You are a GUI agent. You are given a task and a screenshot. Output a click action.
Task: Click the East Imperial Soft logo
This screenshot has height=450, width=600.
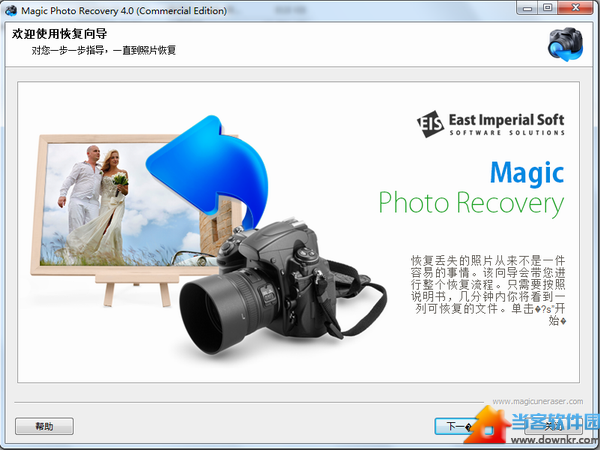pyautogui.click(x=491, y=124)
